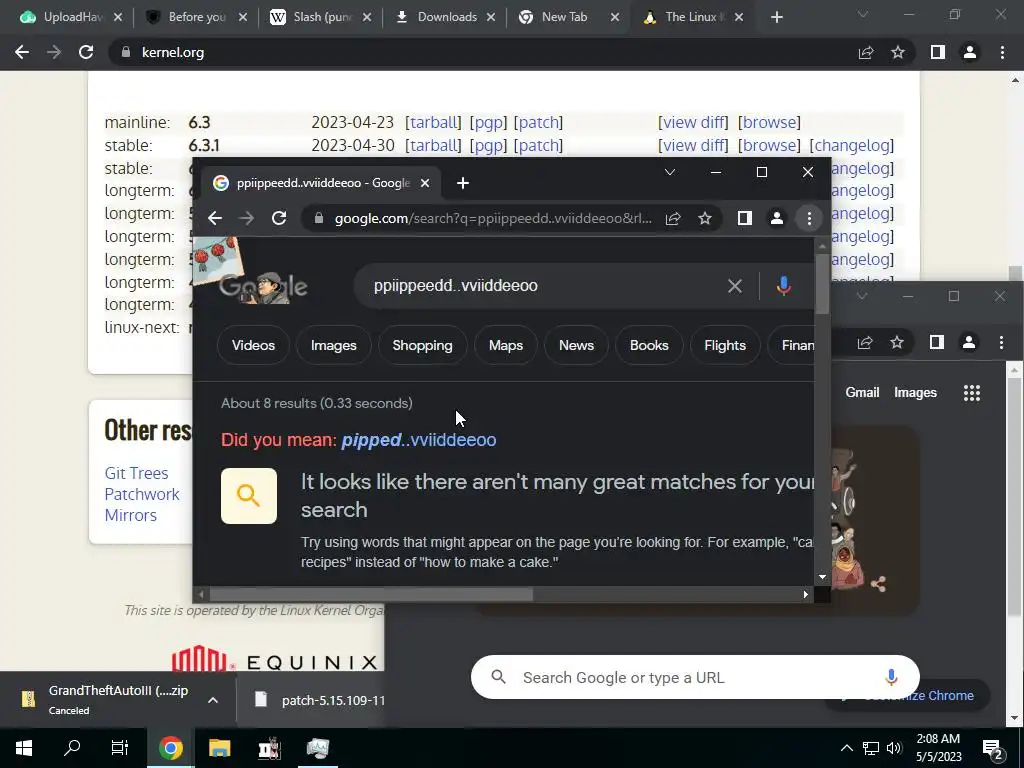Click the vertical scrollbar thumb in Google search window
This screenshot has height=768, width=1024.
click(822, 283)
